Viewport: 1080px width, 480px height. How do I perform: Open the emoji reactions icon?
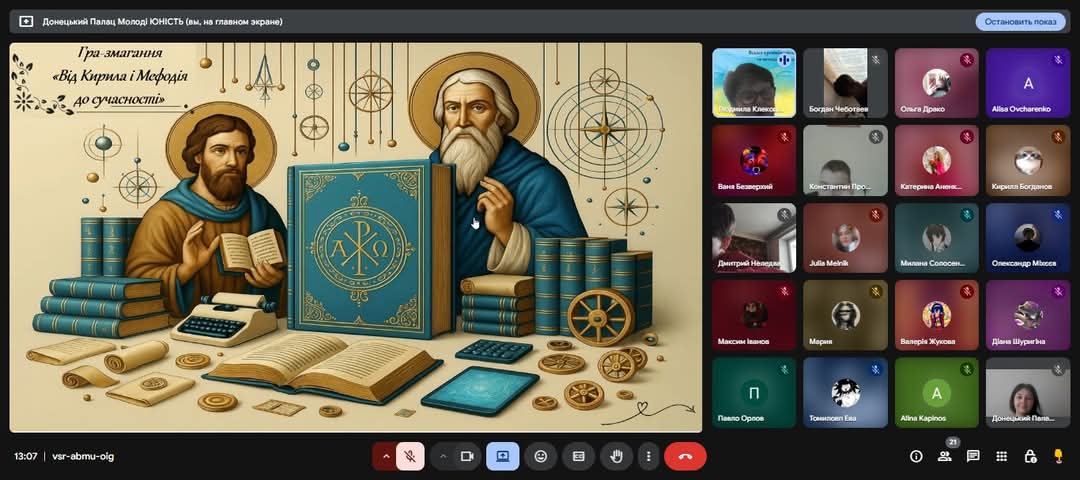coord(541,456)
